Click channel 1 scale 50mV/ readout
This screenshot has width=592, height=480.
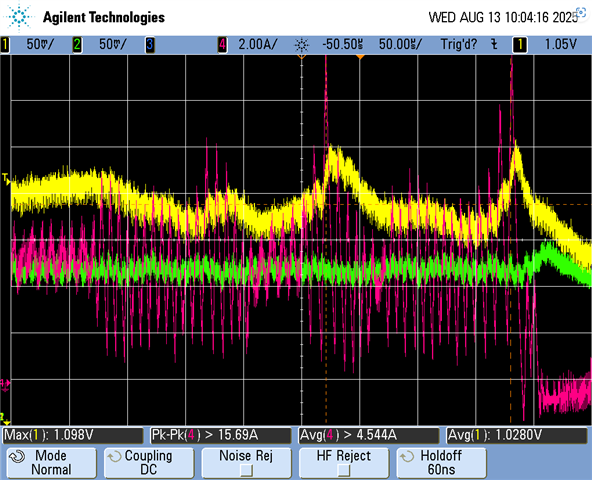pos(40,45)
